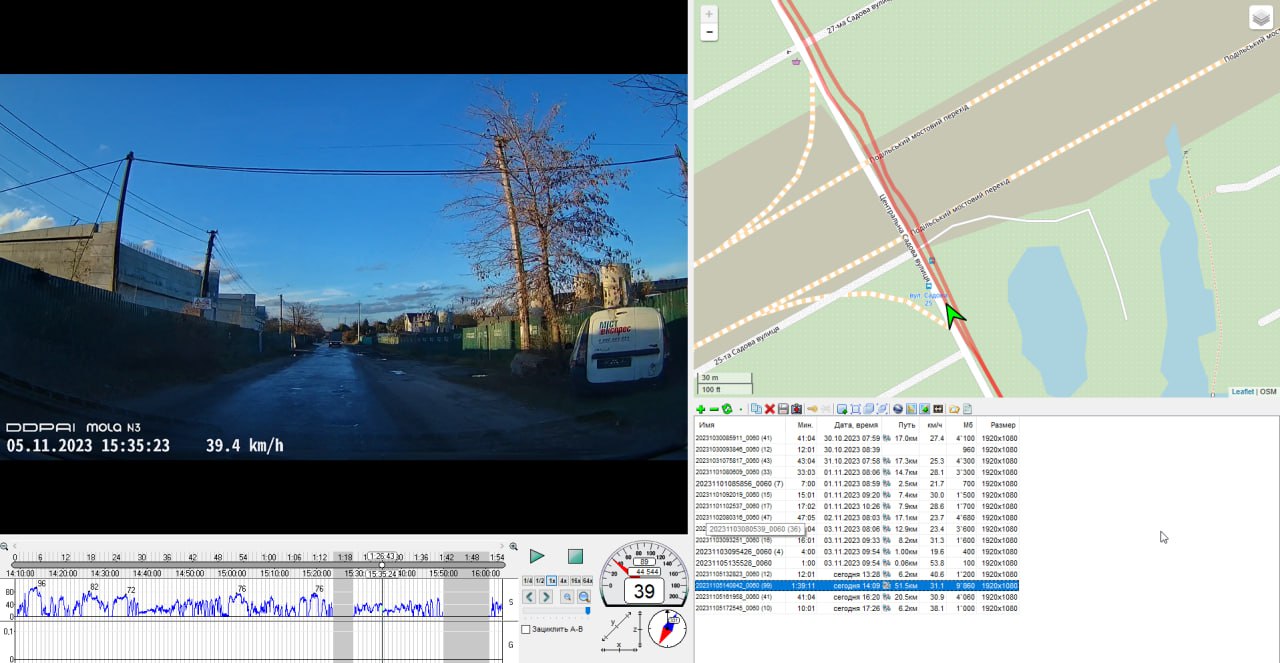
Task: Select 64x playback speed
Action: [588, 580]
